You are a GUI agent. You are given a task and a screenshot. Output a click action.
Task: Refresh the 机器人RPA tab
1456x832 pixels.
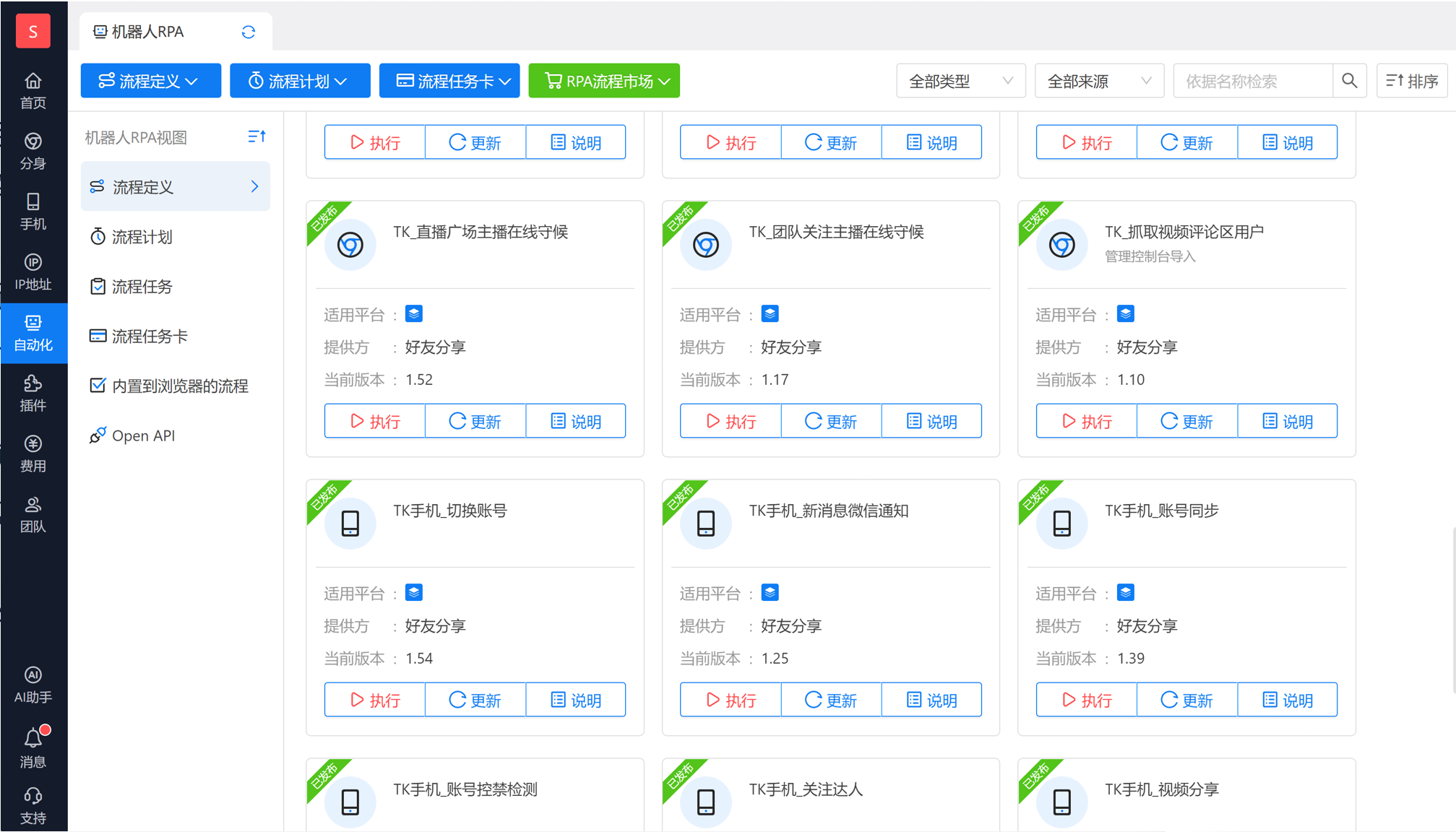[249, 32]
